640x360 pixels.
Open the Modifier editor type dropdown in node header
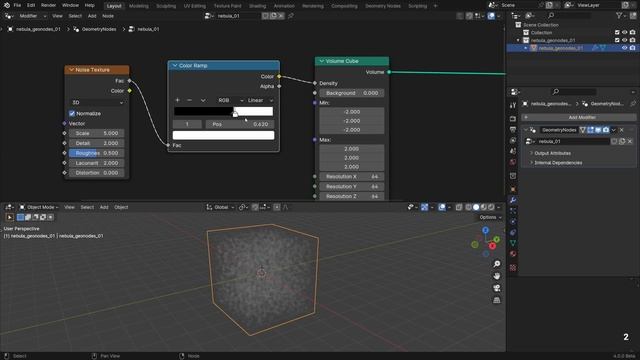[x=32, y=16]
